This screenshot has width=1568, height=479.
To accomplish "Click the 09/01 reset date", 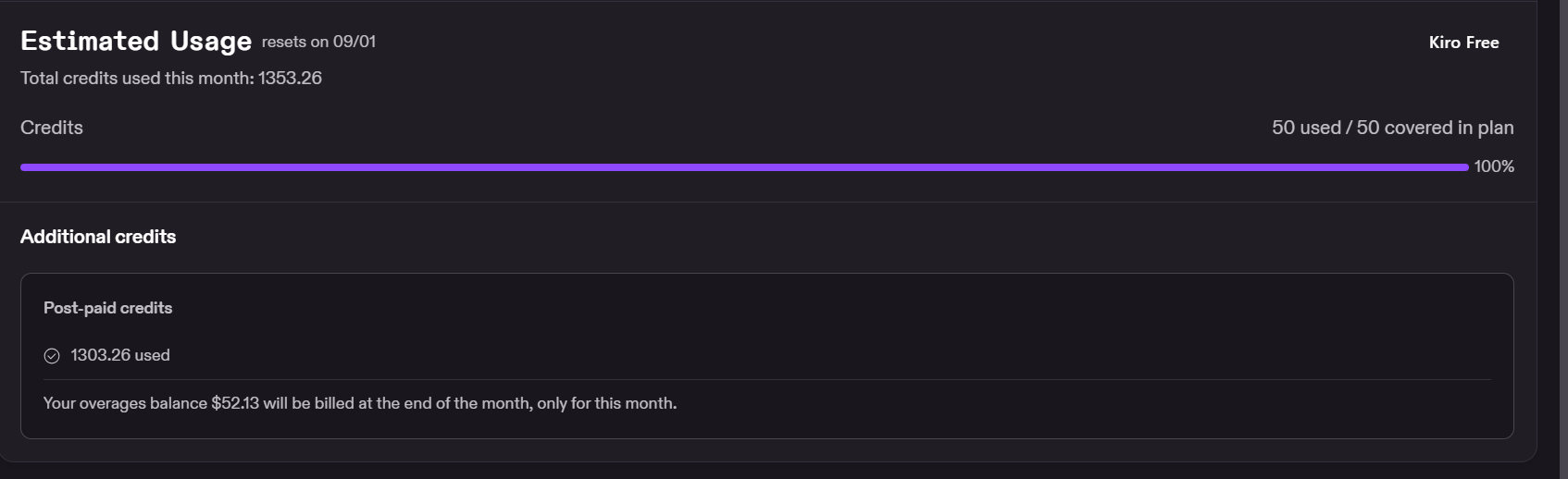I will [x=355, y=42].
